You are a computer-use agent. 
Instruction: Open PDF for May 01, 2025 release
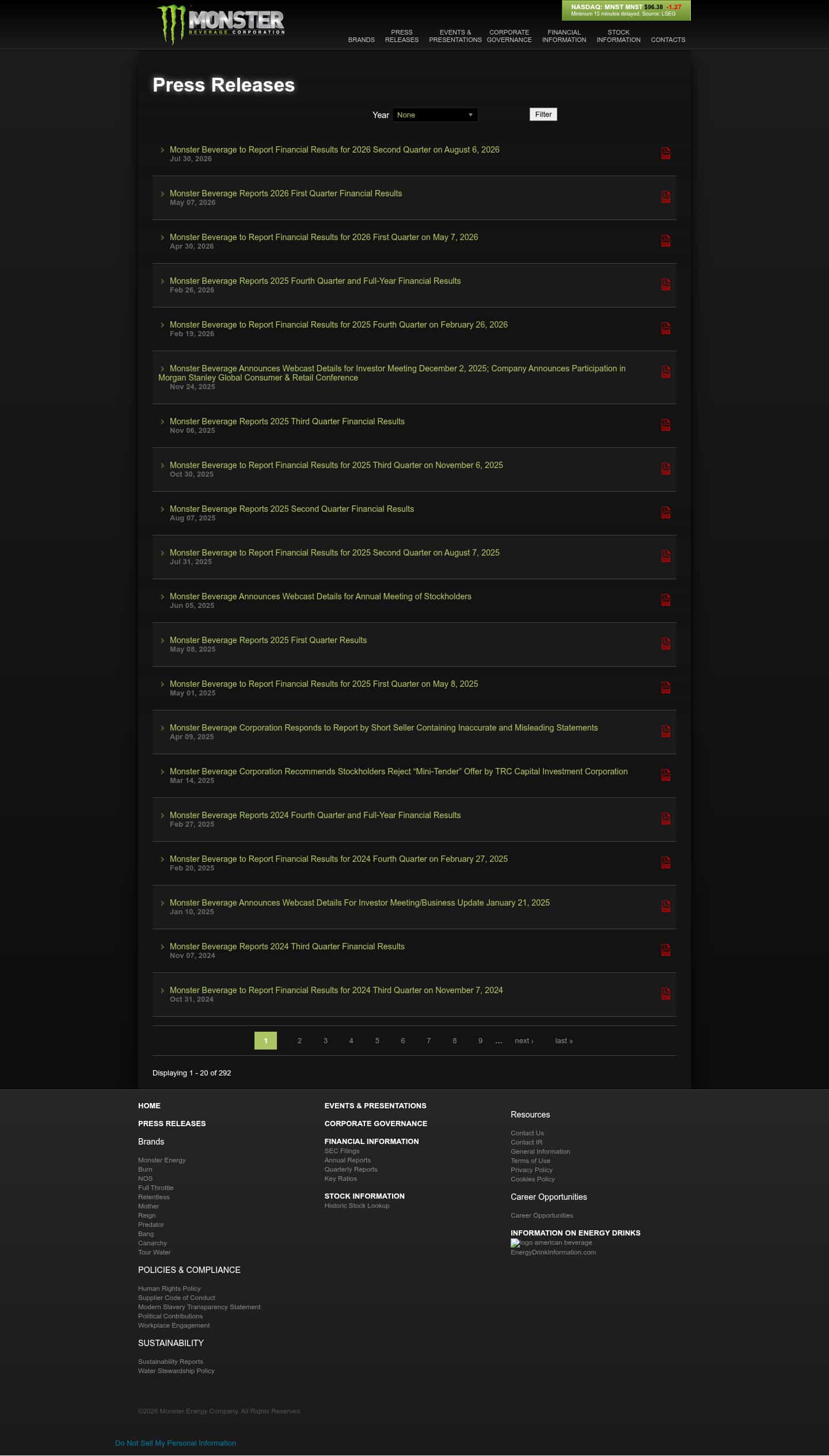pos(666,687)
